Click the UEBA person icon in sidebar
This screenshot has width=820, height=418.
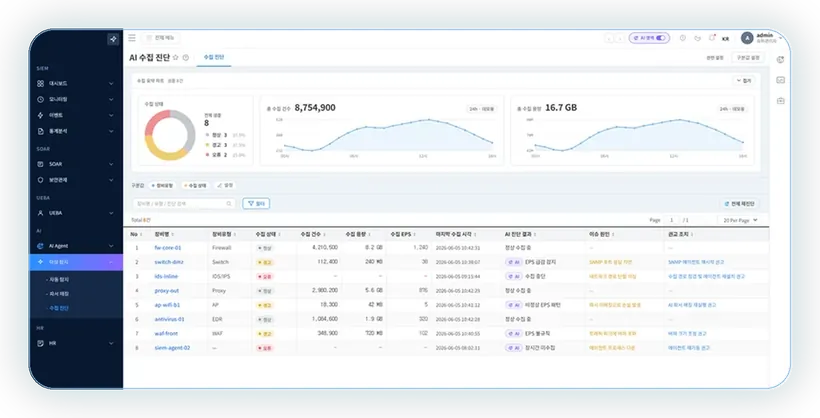point(40,213)
